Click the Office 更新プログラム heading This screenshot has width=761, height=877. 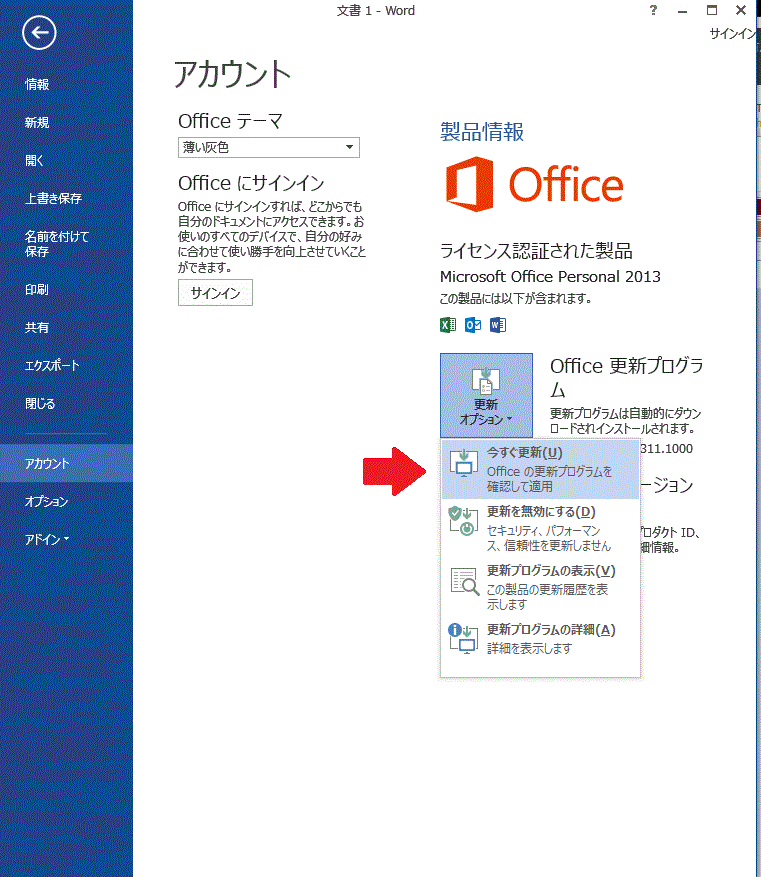[x=627, y=377]
